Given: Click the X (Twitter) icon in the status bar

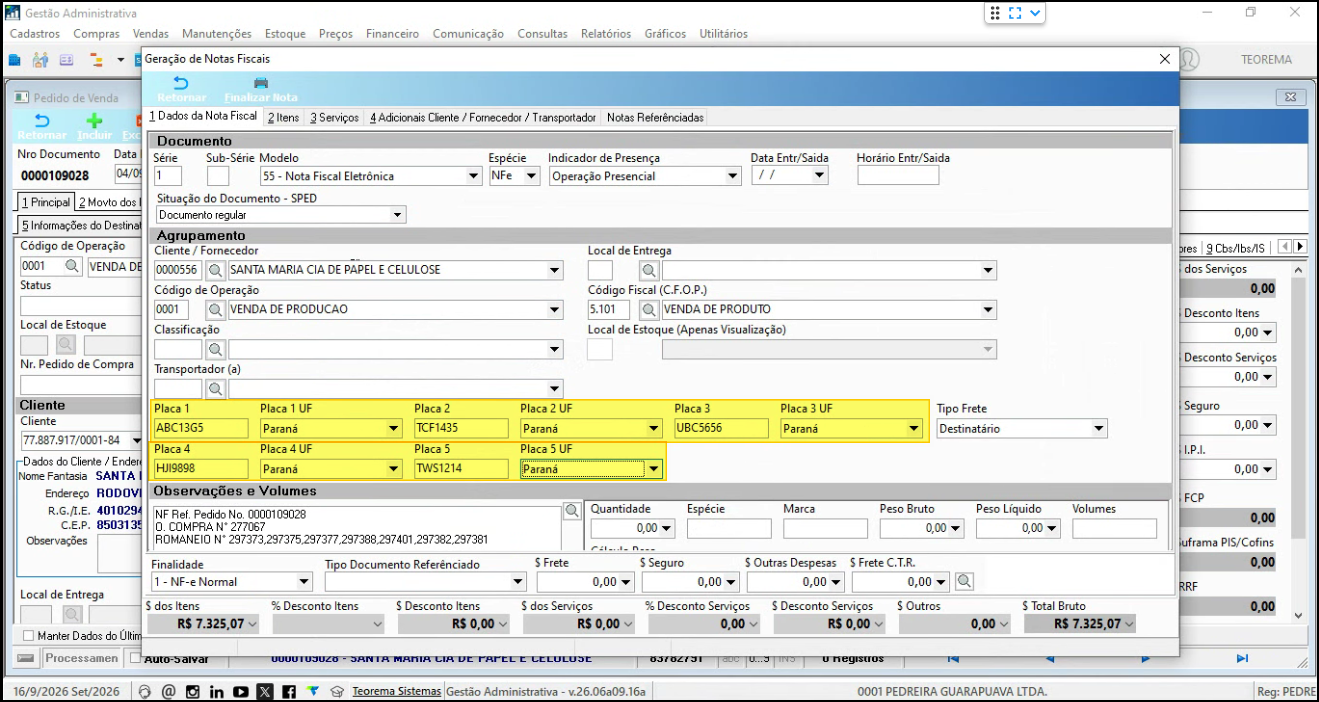Looking at the screenshot, I should coord(264,691).
